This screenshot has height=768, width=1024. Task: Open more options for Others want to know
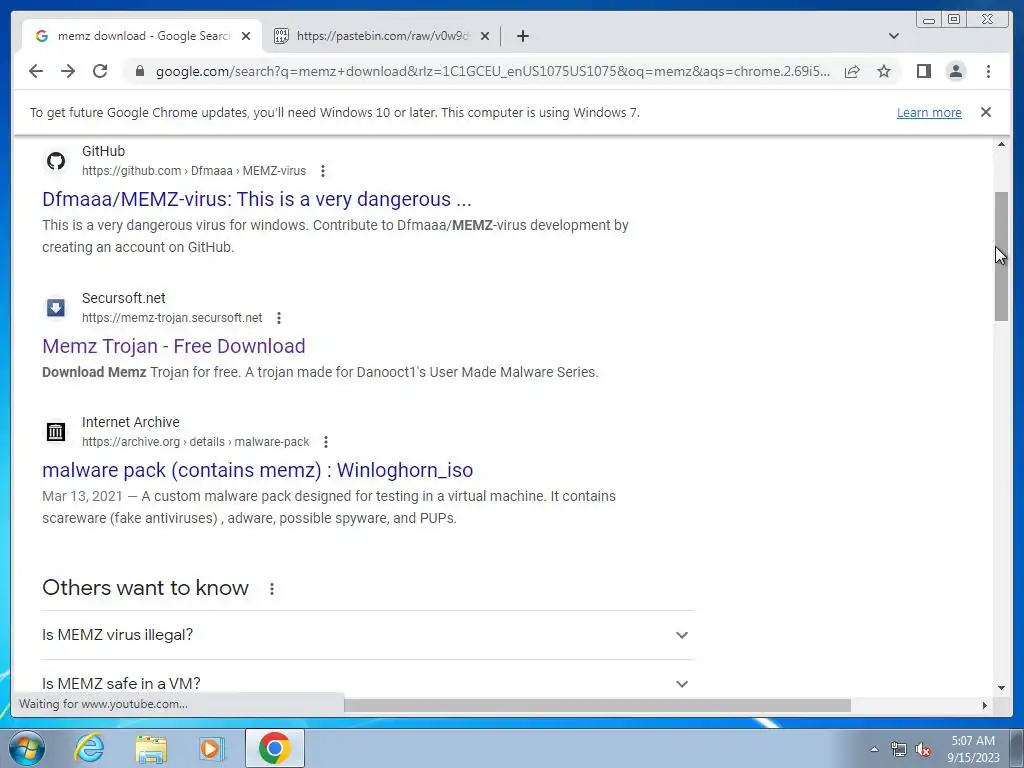272,588
